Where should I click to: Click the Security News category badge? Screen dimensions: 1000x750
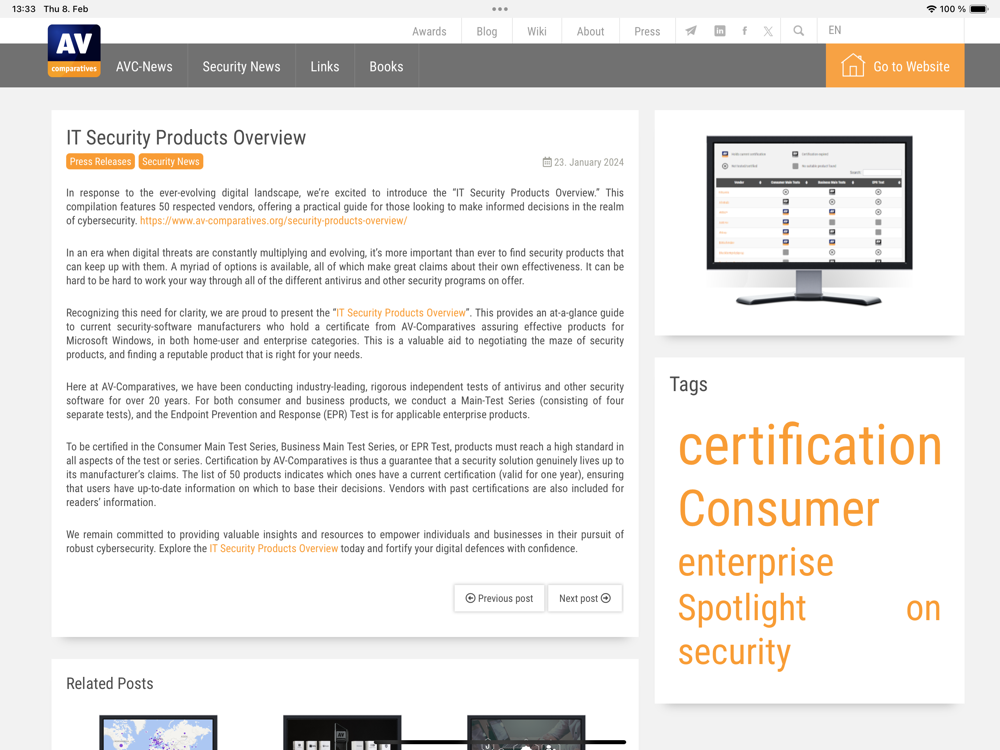170,161
